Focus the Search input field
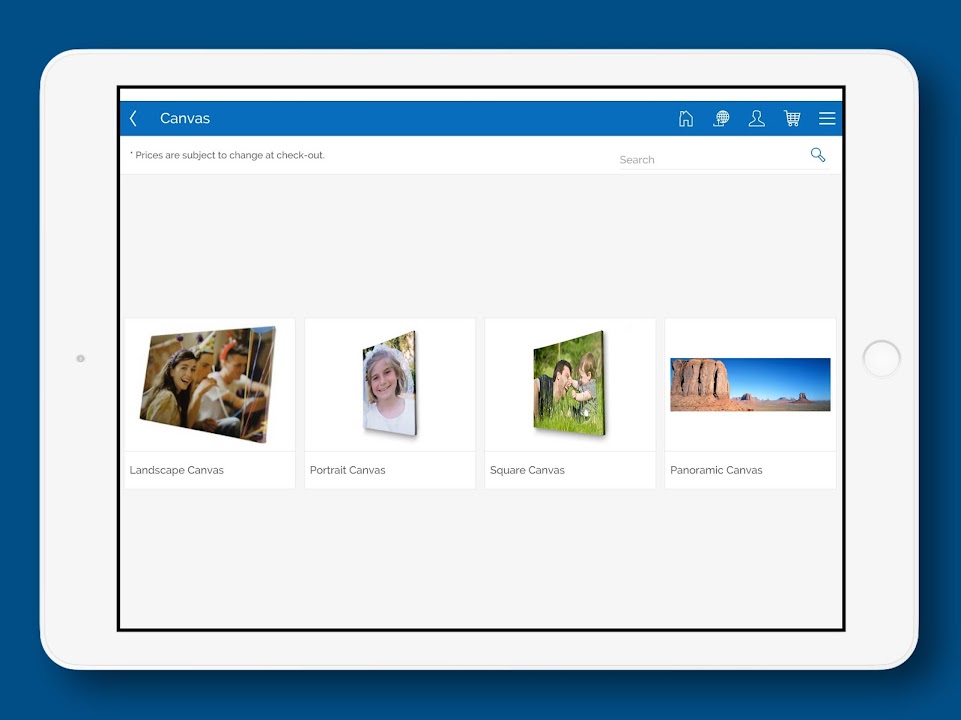This screenshot has width=961, height=720. (710, 159)
